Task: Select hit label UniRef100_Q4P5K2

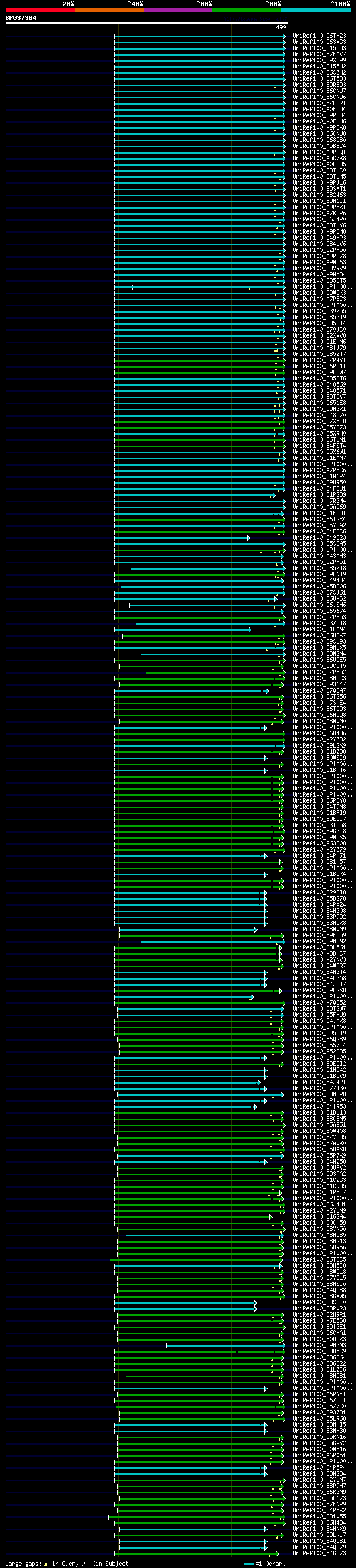Action: [319, 1510]
